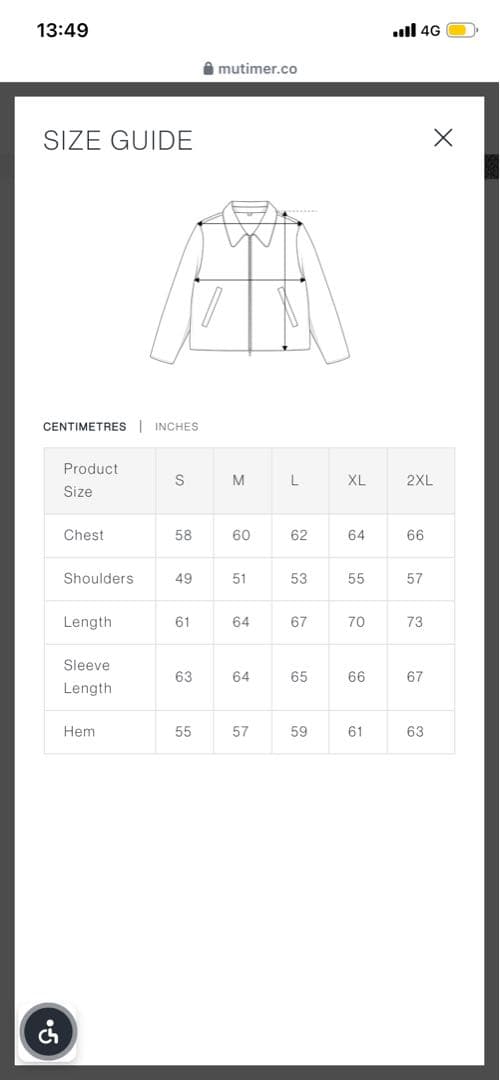Select the S size column header

click(x=180, y=481)
